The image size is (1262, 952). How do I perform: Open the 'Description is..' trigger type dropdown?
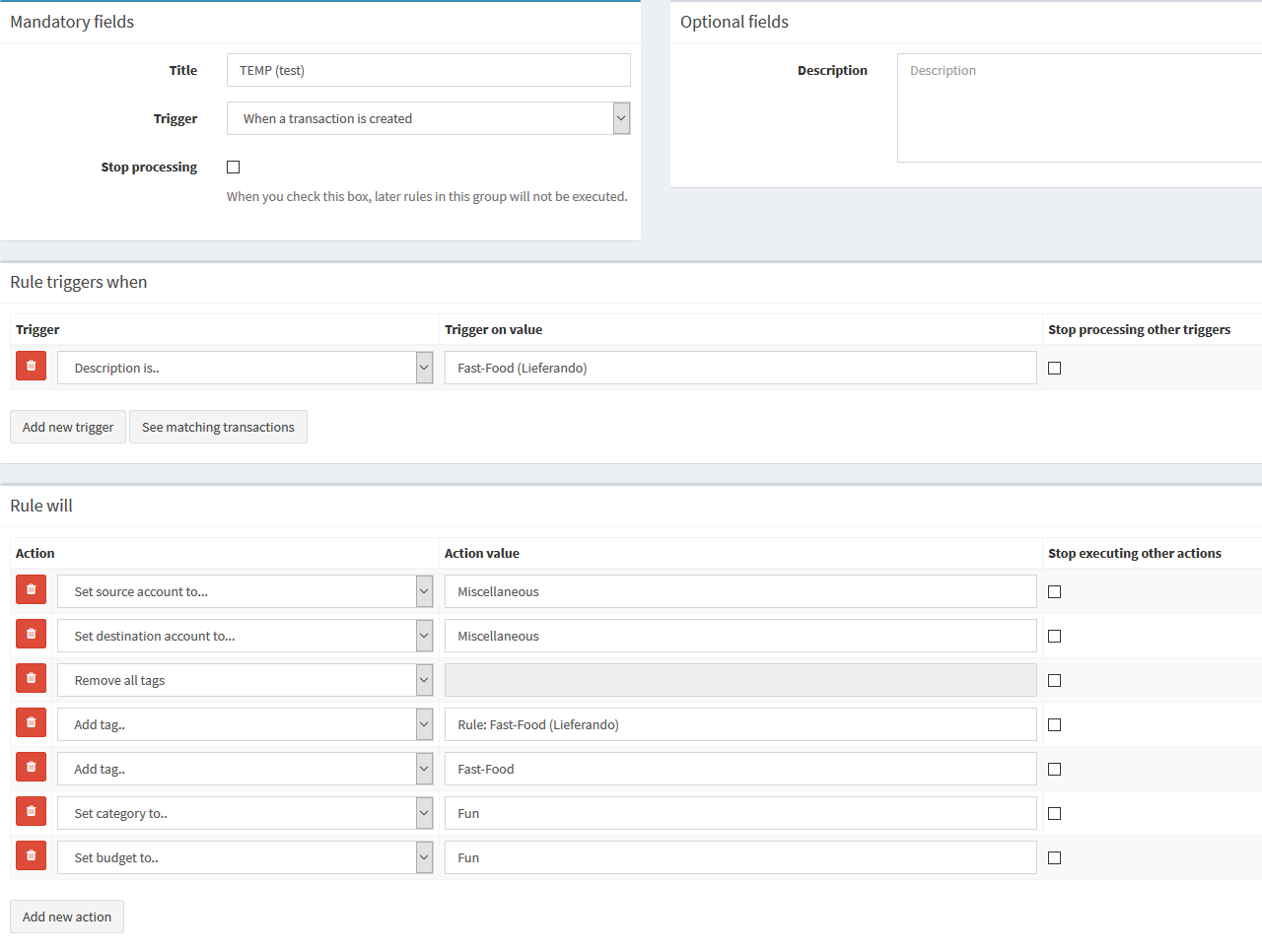click(424, 367)
